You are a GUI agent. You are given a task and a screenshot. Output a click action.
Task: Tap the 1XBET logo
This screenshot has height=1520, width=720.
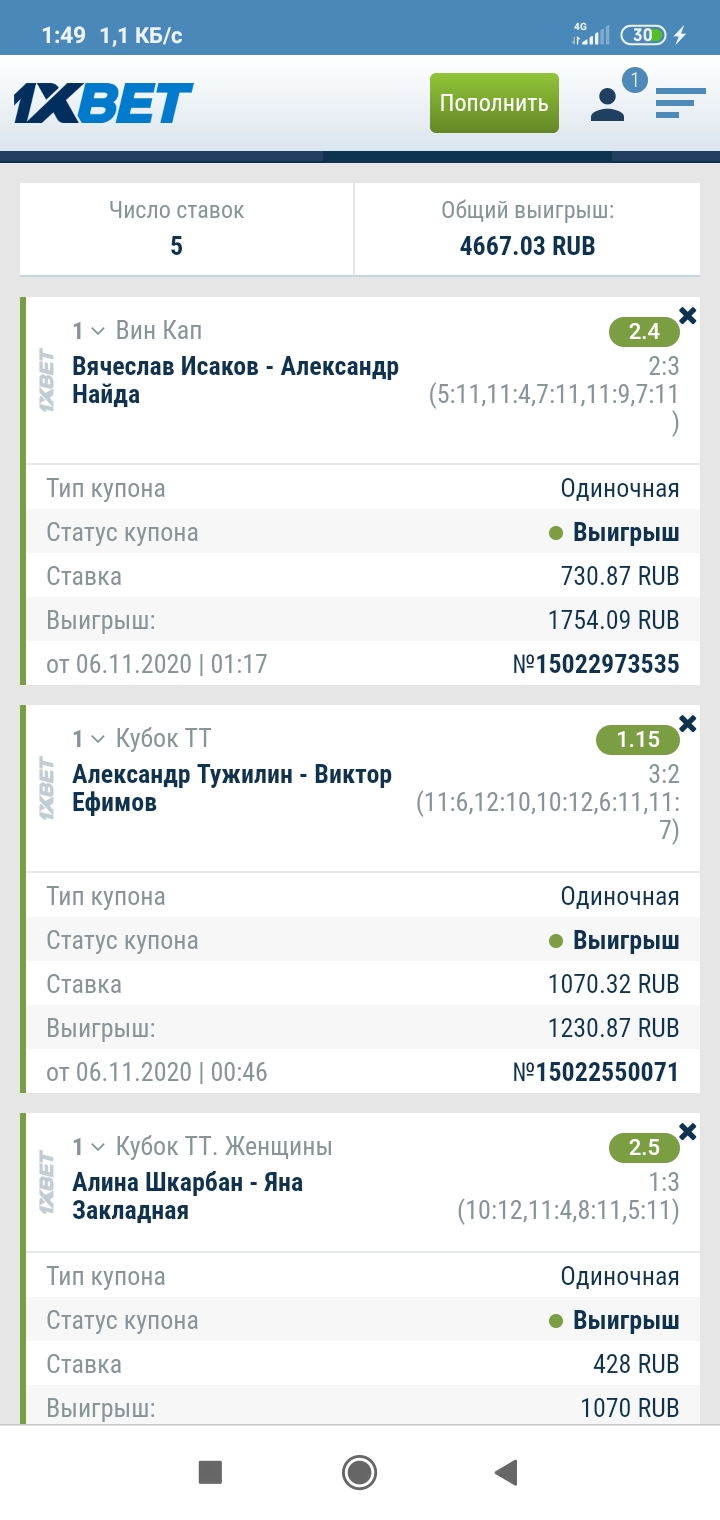pos(103,103)
